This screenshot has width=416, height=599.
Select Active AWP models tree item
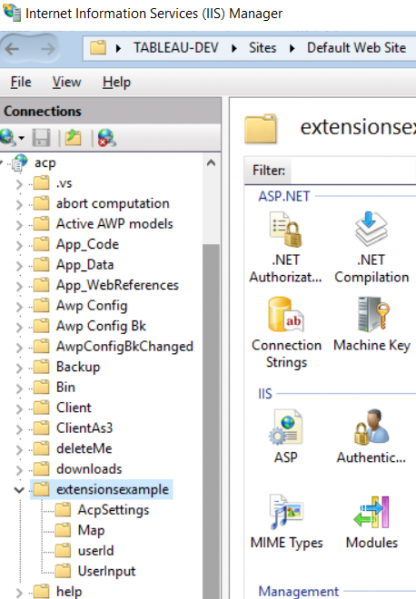115,224
